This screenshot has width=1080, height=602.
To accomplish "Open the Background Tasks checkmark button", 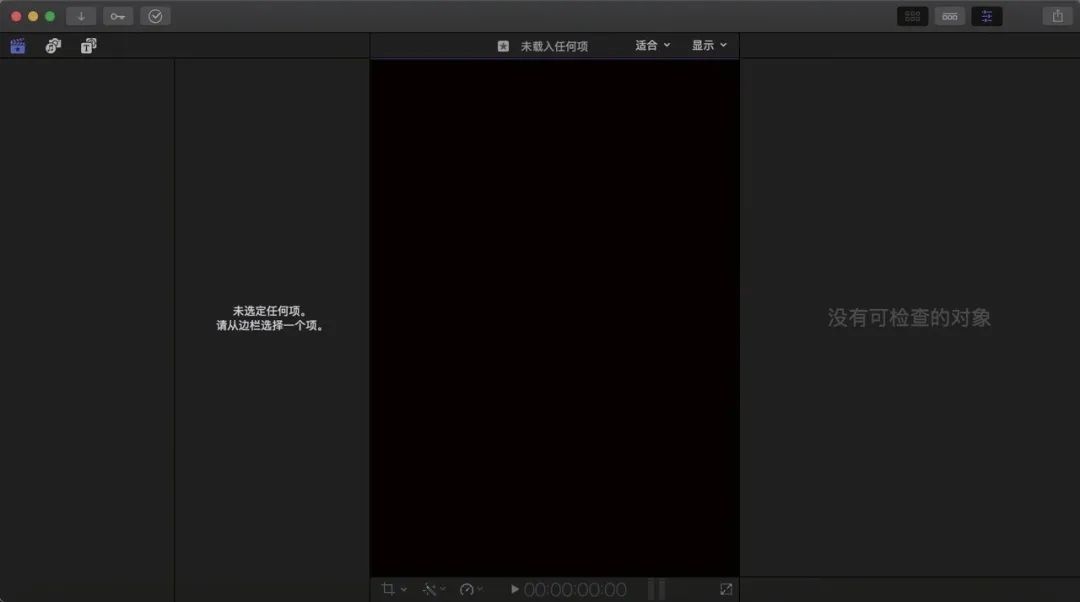I will (x=155, y=16).
